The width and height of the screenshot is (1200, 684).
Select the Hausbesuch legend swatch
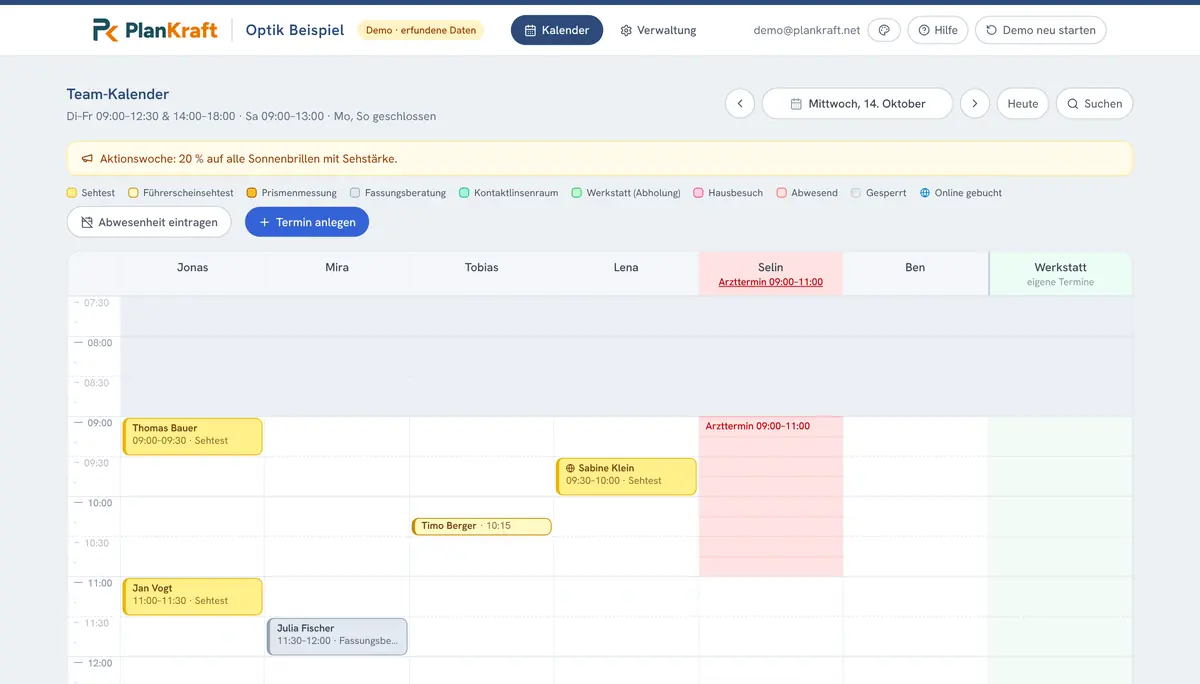(698, 193)
